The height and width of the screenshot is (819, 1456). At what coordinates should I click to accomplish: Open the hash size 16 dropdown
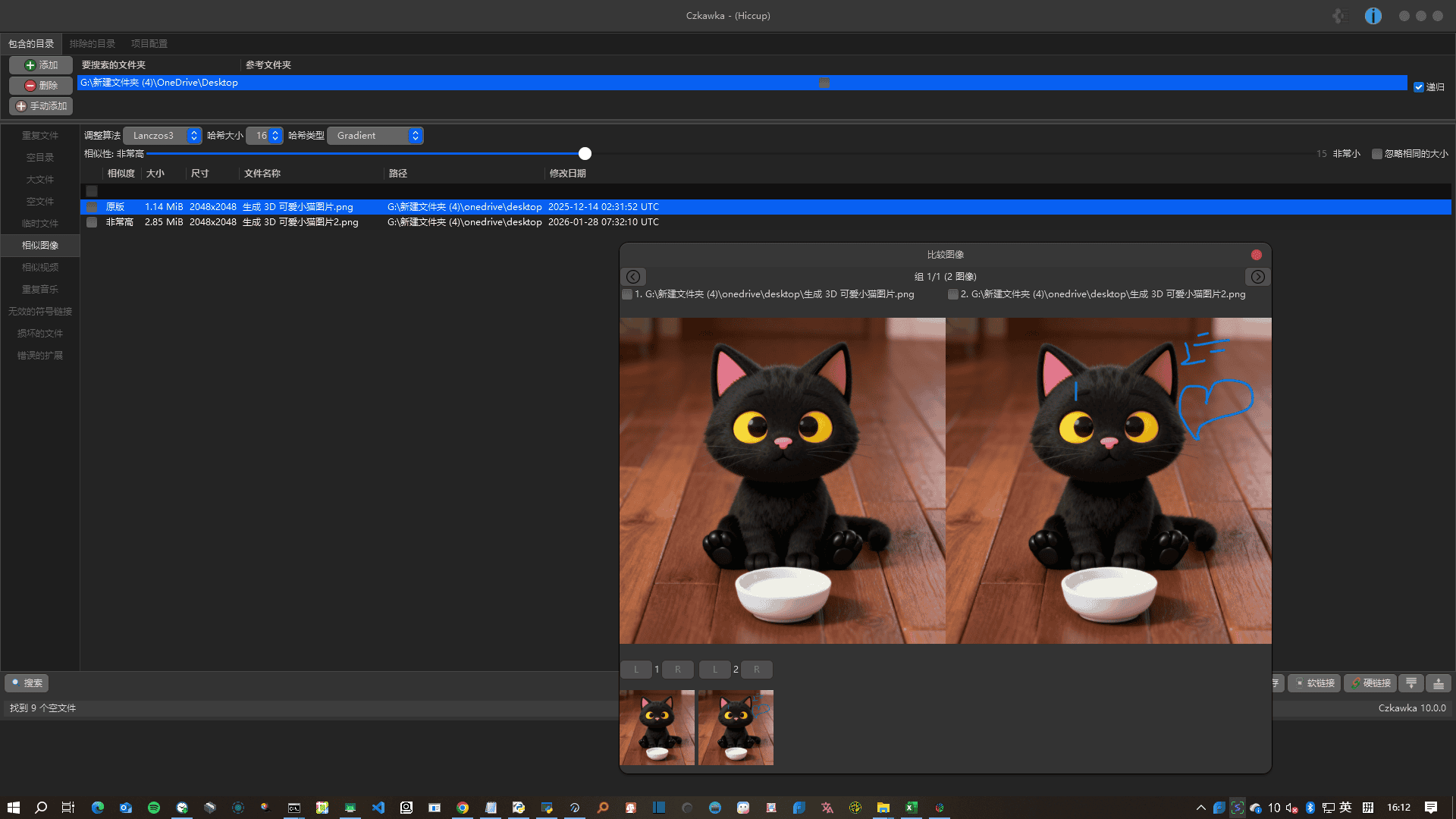(x=265, y=136)
